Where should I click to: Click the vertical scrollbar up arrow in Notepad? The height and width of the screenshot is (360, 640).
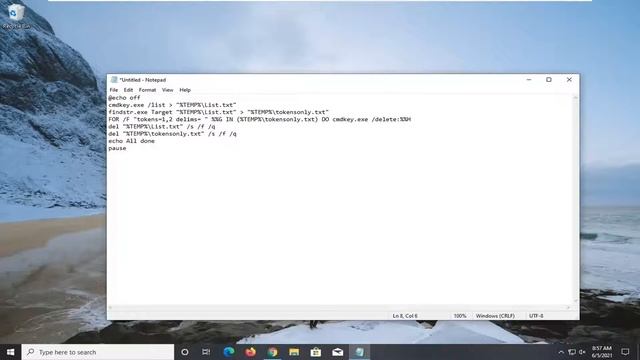click(576, 98)
